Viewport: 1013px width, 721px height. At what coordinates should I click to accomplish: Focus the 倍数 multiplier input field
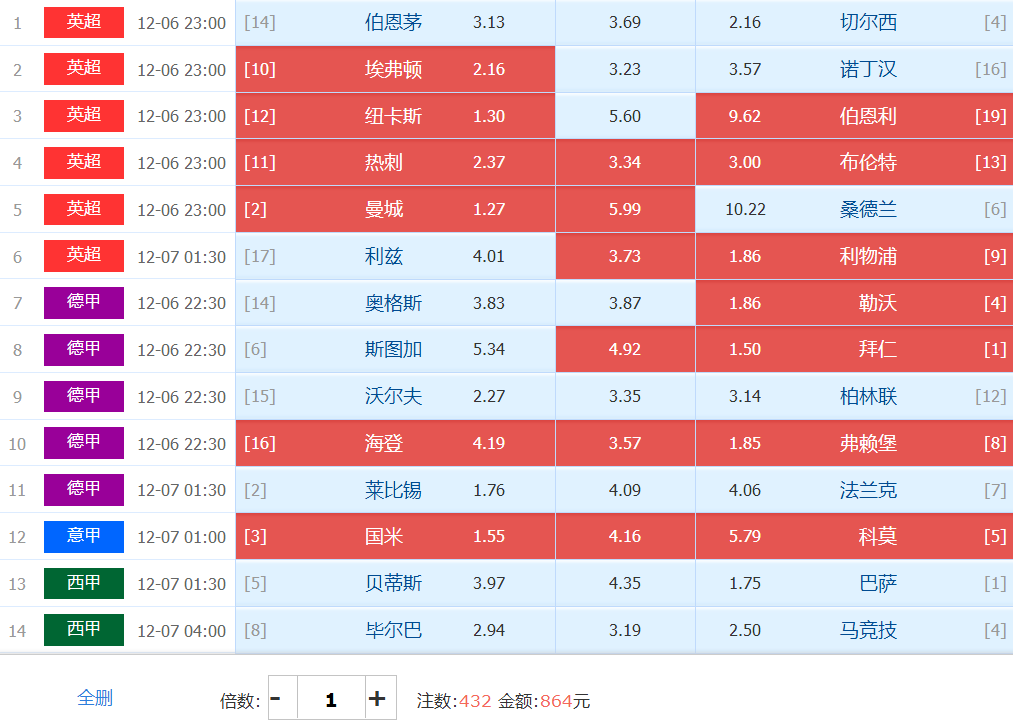(330, 698)
